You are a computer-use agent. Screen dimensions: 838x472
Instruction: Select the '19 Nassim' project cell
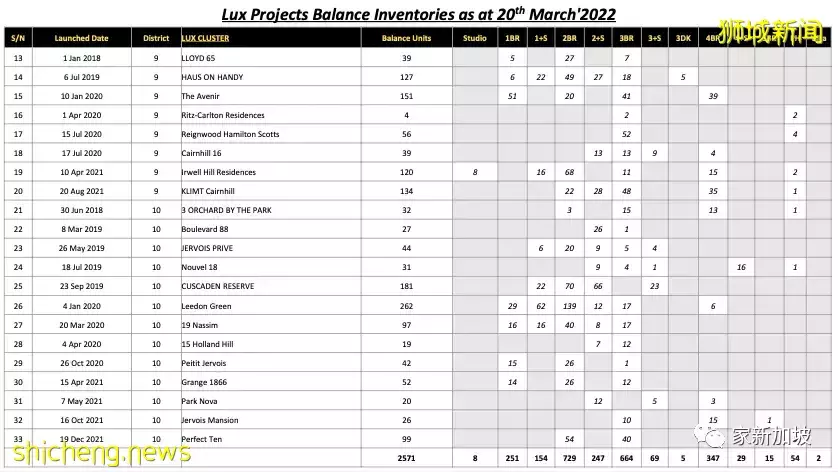[x=201, y=324]
